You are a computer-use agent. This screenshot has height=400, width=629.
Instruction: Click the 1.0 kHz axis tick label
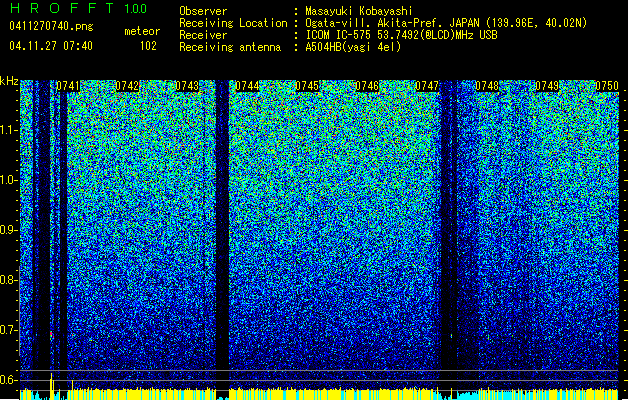pos(8,180)
